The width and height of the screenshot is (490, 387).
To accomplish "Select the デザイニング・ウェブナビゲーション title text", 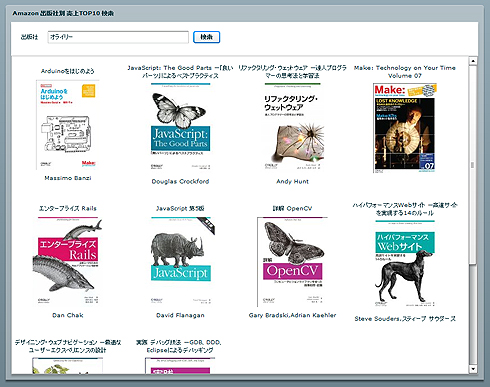I will pyautogui.click(x=68, y=346).
